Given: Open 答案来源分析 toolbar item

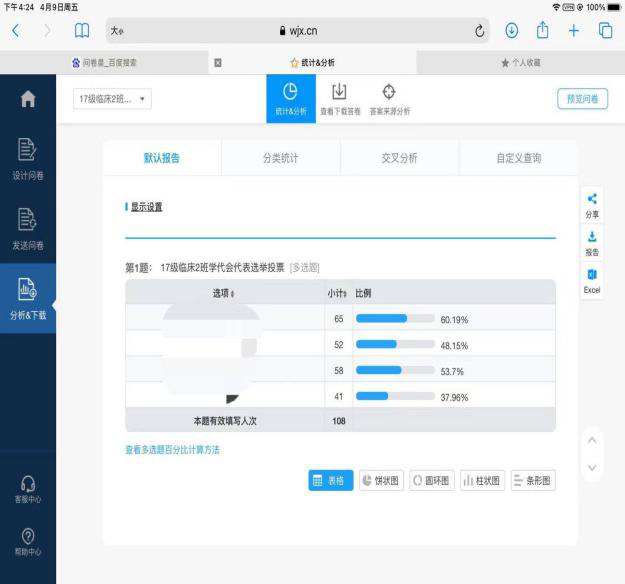Looking at the screenshot, I should coord(389,99).
